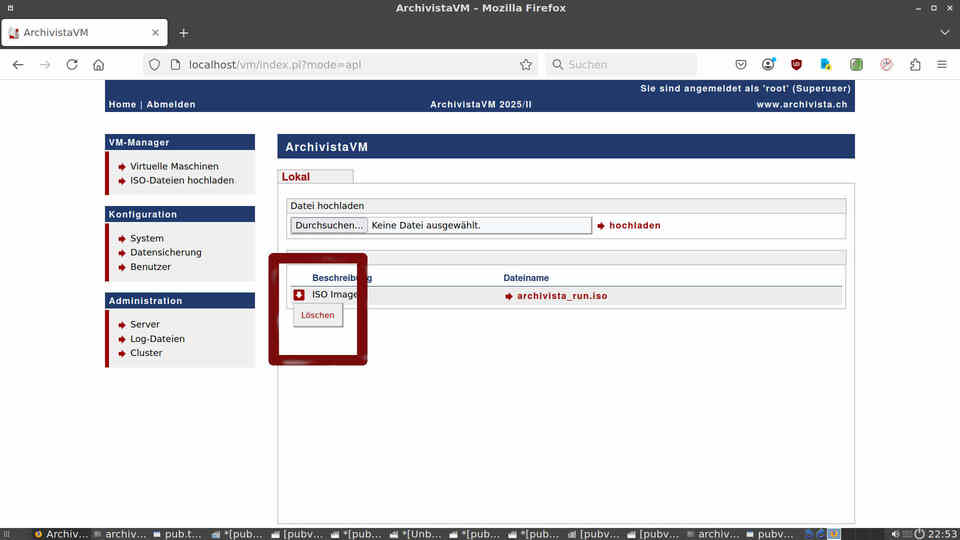Click the arrow icon before archivista_run.iso

click(x=509, y=296)
